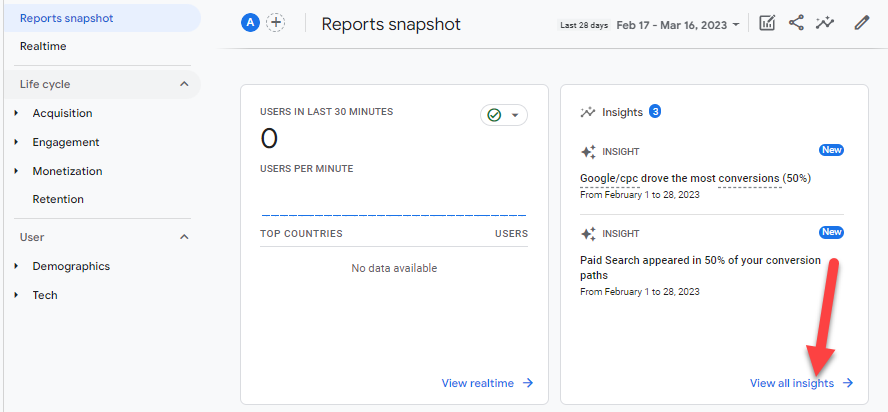Open the date range Feb 17 - Mar 16 dropdown
This screenshot has height=412, width=888.
(678, 24)
